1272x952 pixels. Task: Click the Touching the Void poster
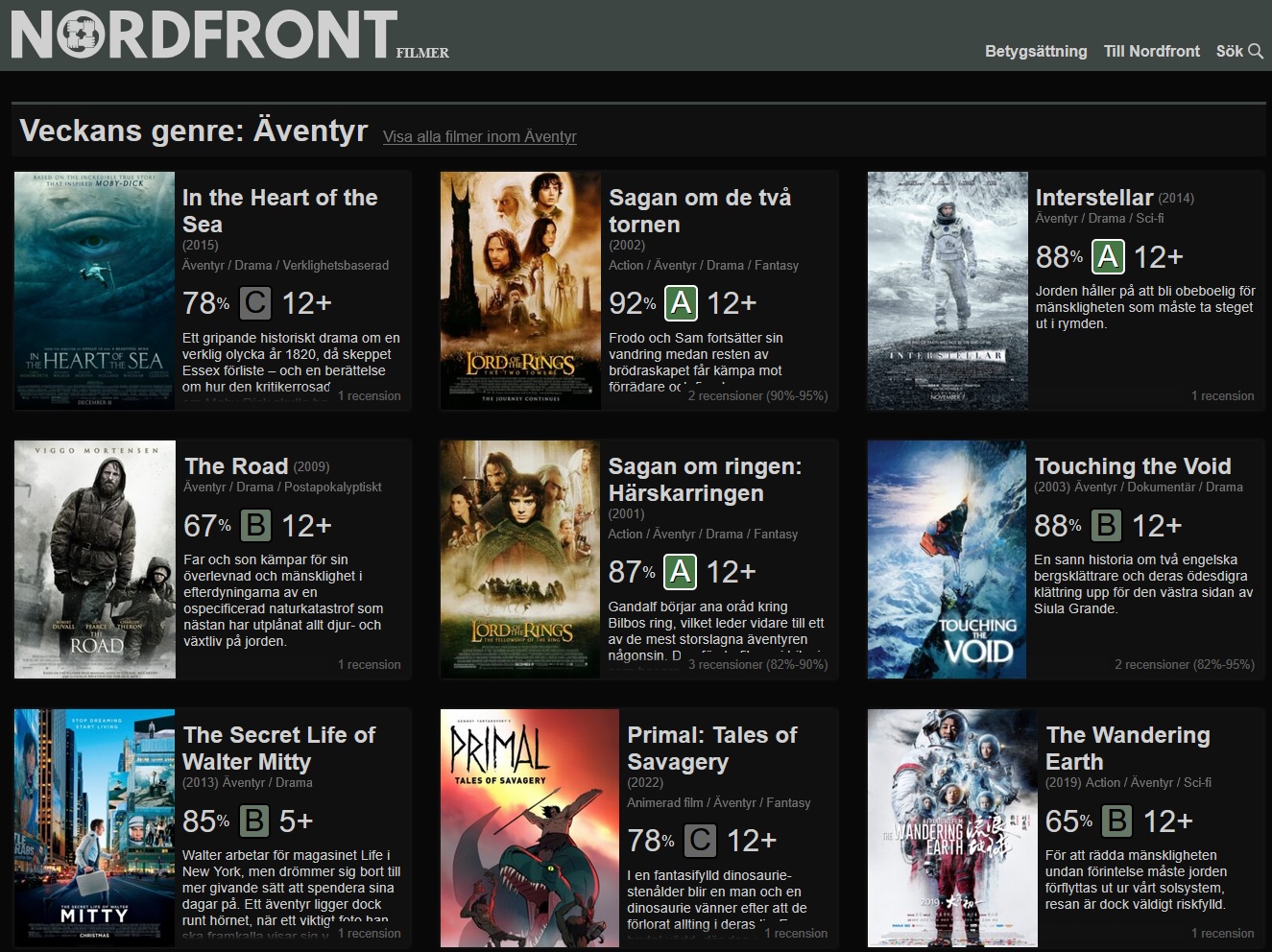click(947, 559)
